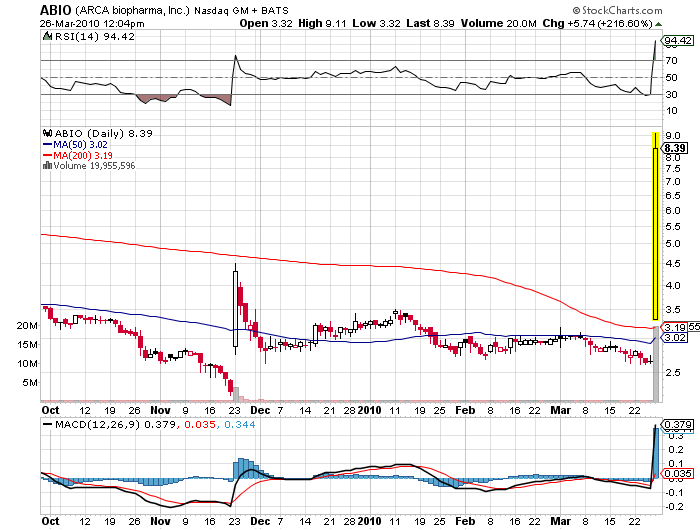Select the blue MA(50) line swatch in legend

click(x=47, y=144)
